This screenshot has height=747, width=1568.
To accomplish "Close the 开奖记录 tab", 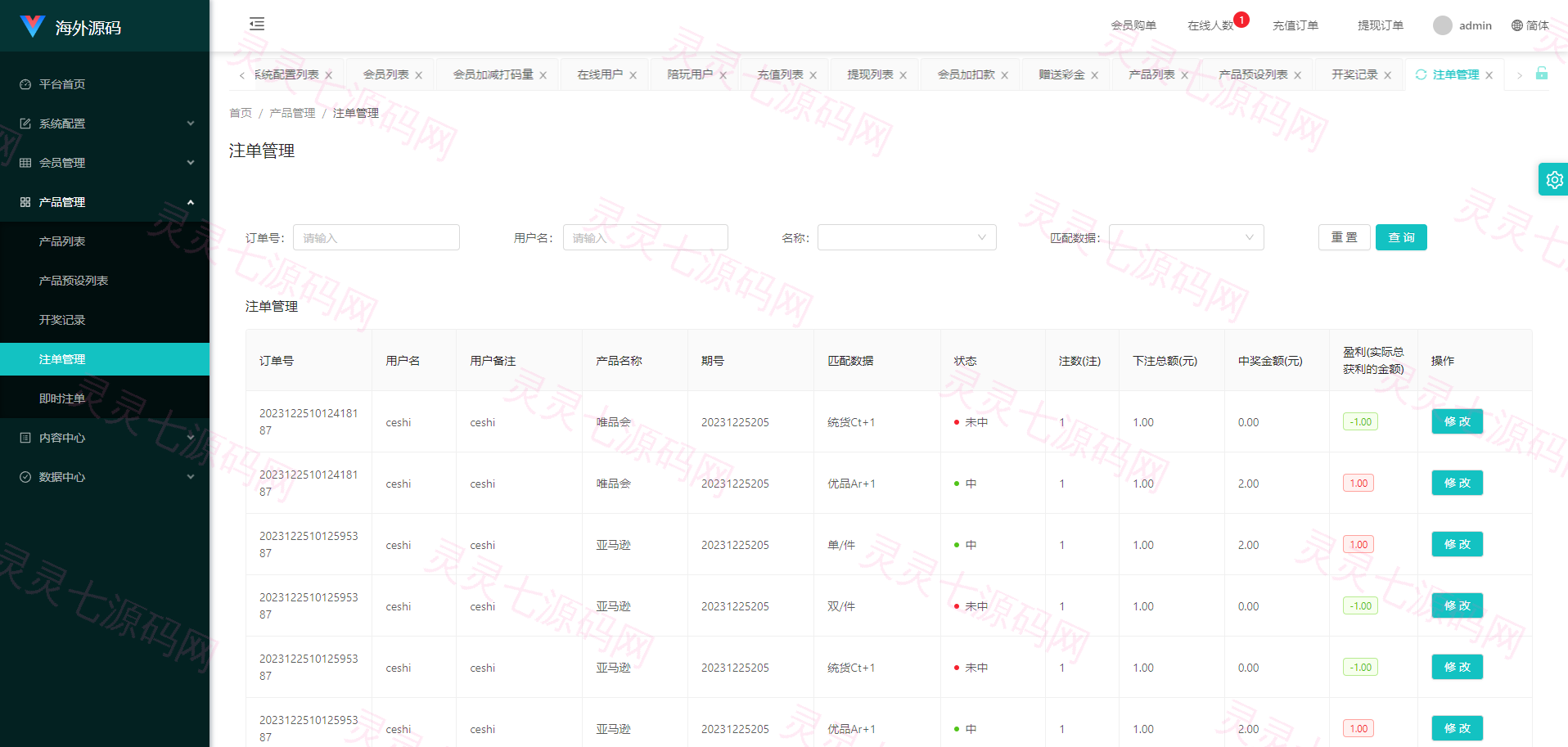I will [1388, 75].
